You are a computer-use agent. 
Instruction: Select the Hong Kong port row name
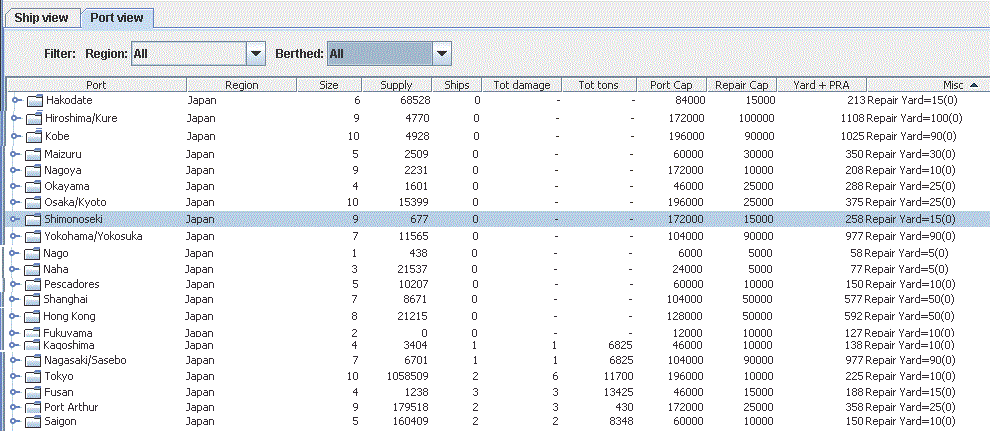69,316
